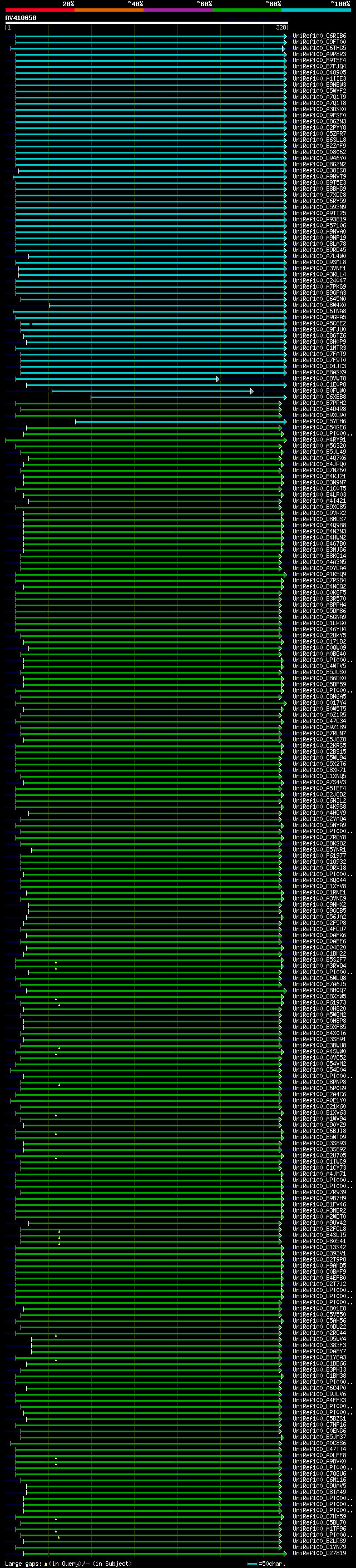The width and height of the screenshot is (356, 1568).
Task: Click the cyan bar for UniRef100_B0FUW0
Action: [x=153, y=391]
